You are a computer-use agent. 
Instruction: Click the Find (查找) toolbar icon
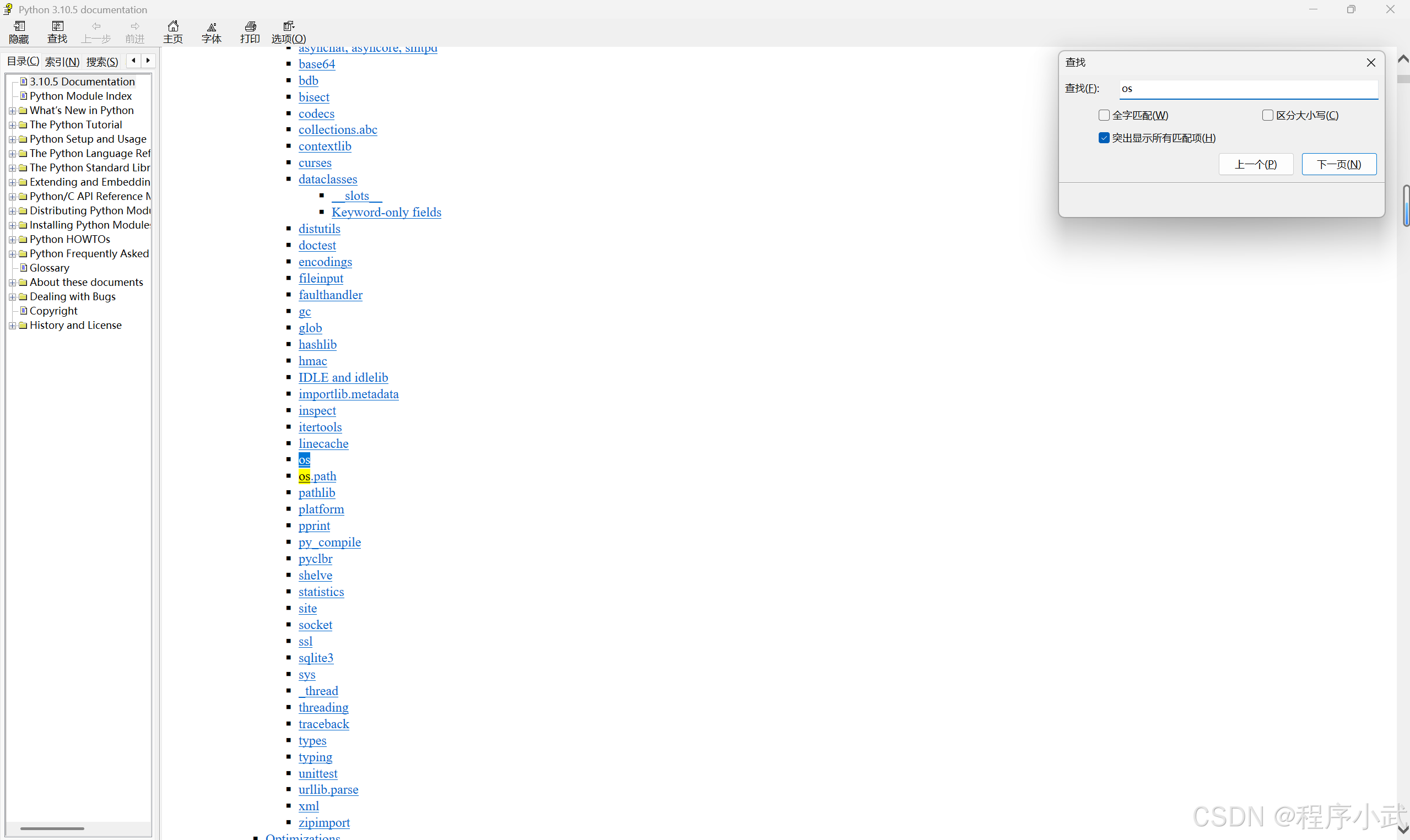coord(57,32)
